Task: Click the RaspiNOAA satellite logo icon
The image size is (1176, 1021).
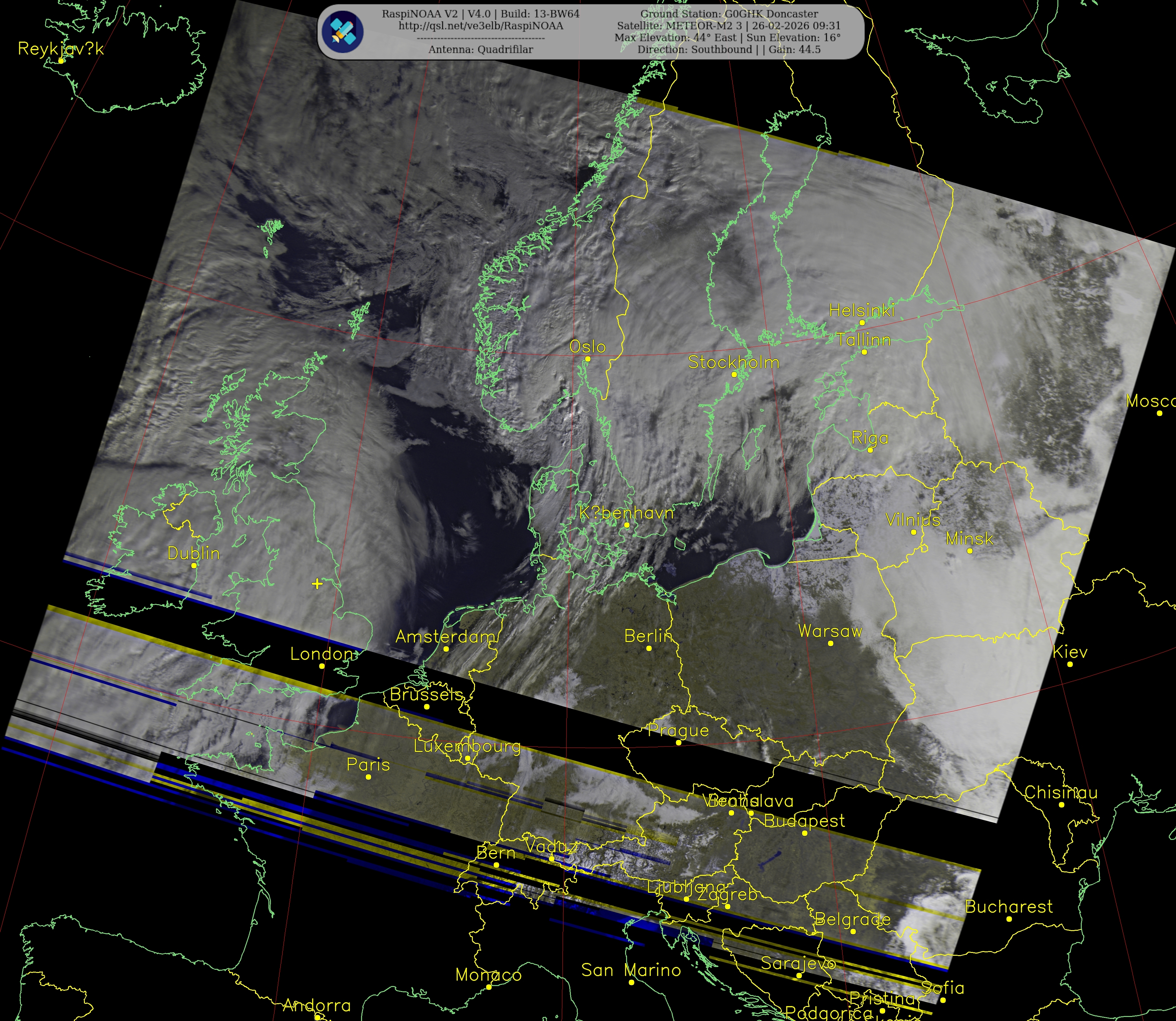Action: coord(342,32)
